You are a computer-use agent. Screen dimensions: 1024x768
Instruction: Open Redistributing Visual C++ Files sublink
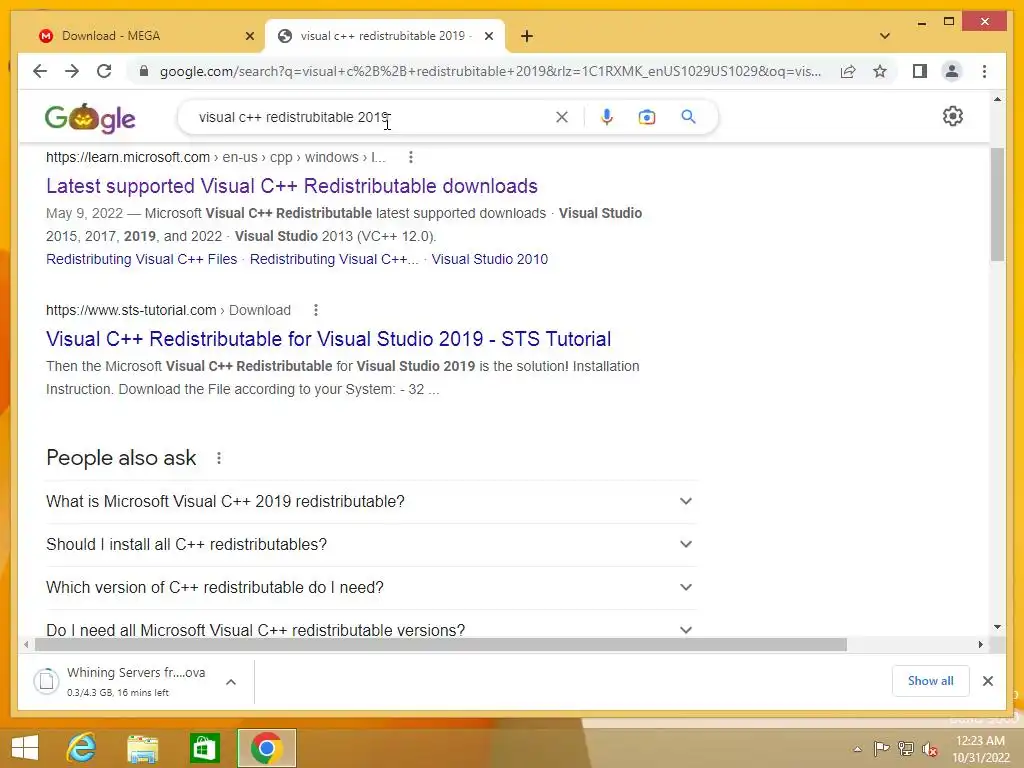point(141,259)
